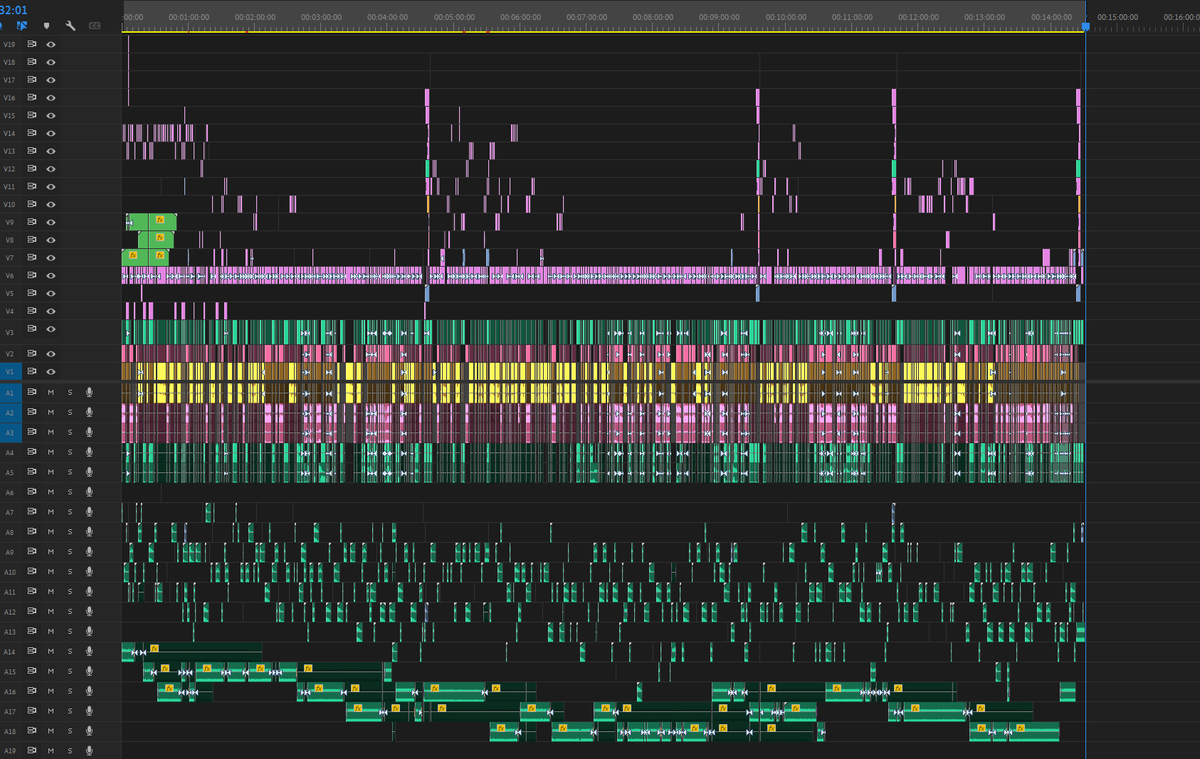
Task: Click ruler at 00:10:00:00 mark
Action: 786,17
